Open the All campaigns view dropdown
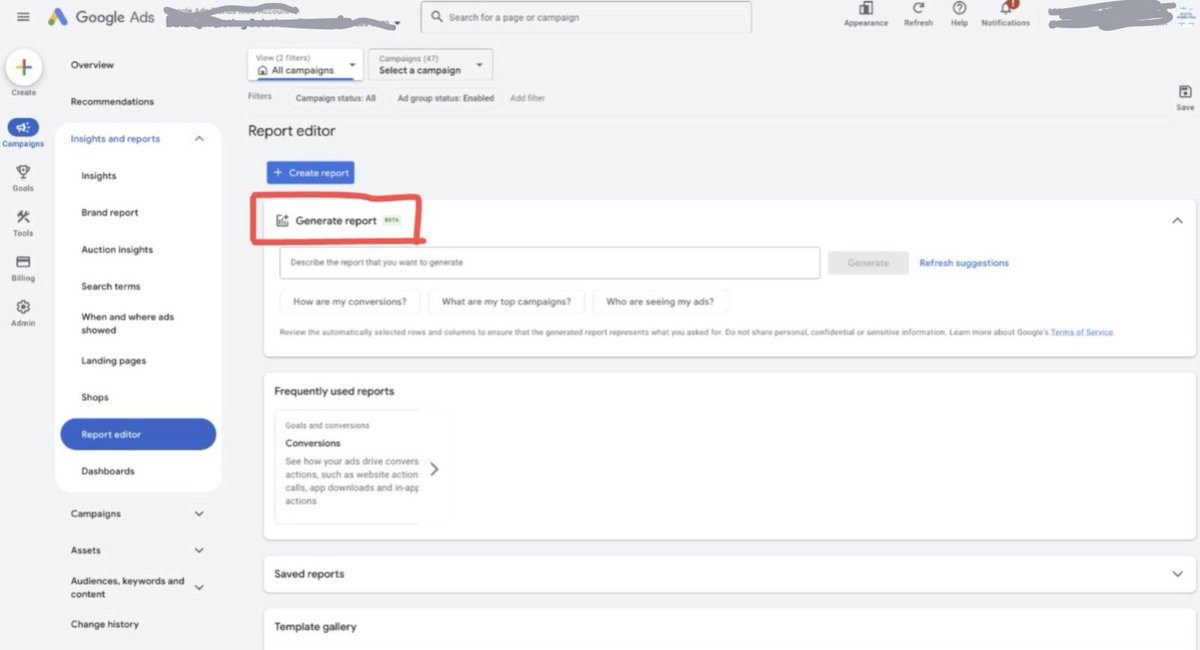This screenshot has width=1200, height=650. click(x=305, y=65)
